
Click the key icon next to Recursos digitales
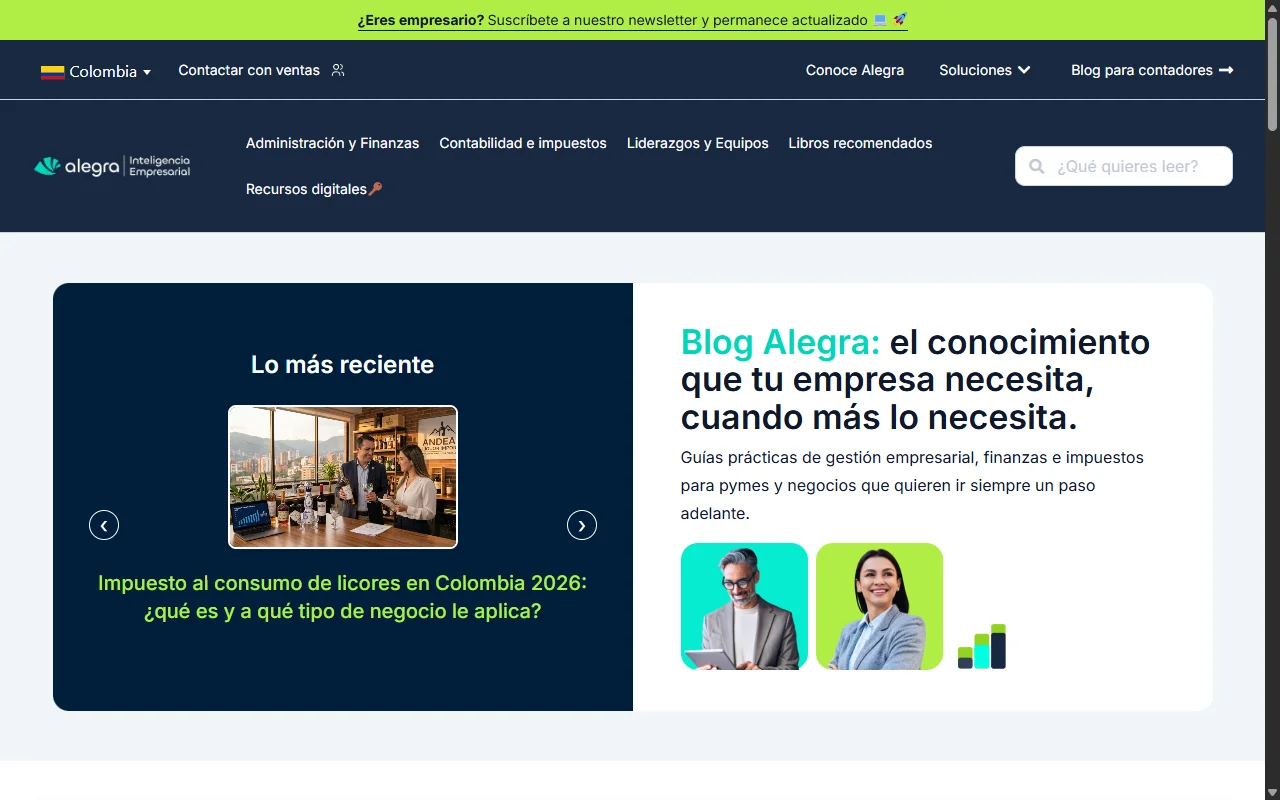(x=376, y=189)
